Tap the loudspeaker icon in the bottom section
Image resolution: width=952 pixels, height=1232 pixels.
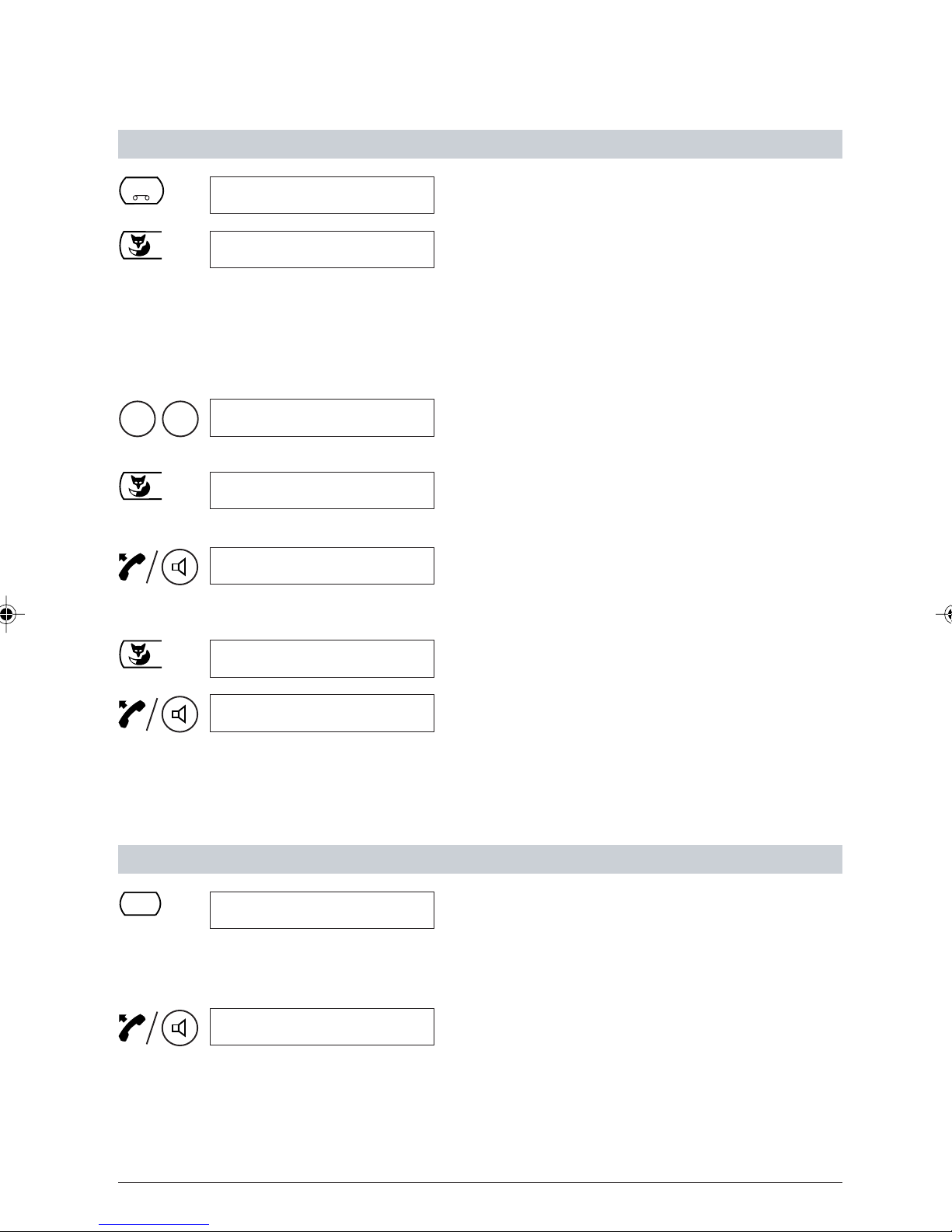pos(180,1028)
